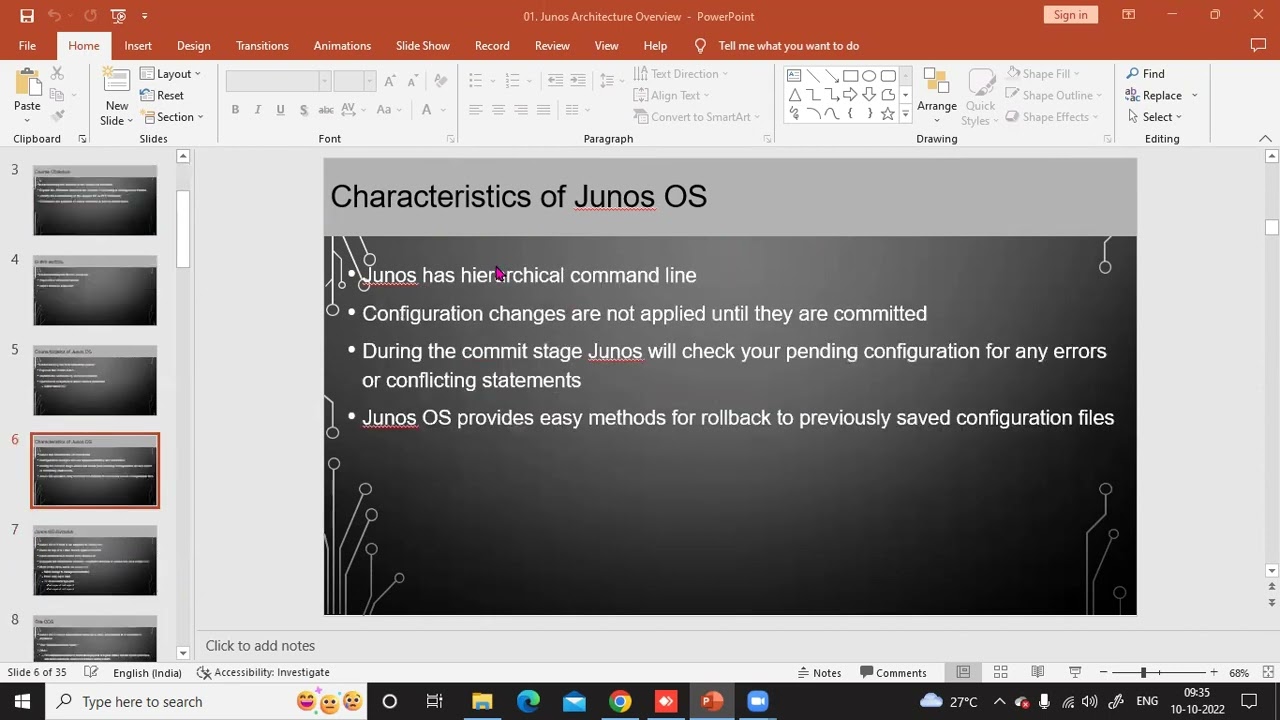Click the Reset slide button
This screenshot has height=720, width=1280.
point(161,95)
